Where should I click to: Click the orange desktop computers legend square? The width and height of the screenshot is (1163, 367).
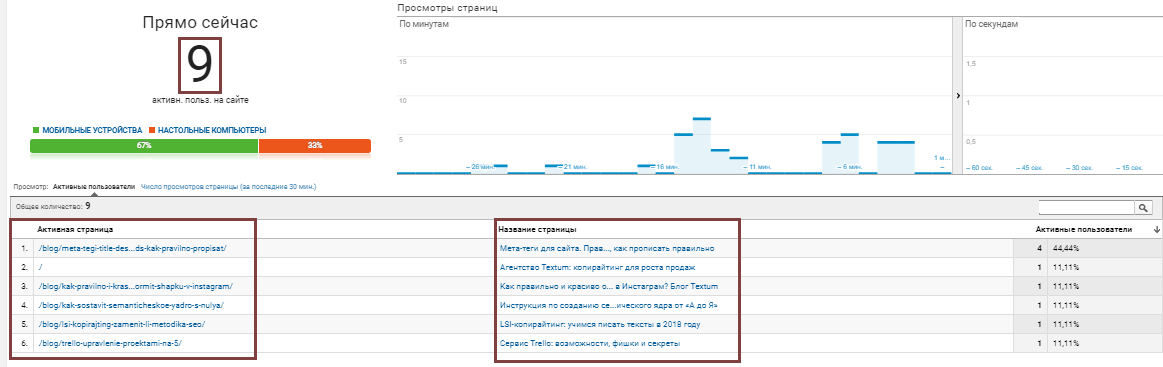click(x=151, y=130)
